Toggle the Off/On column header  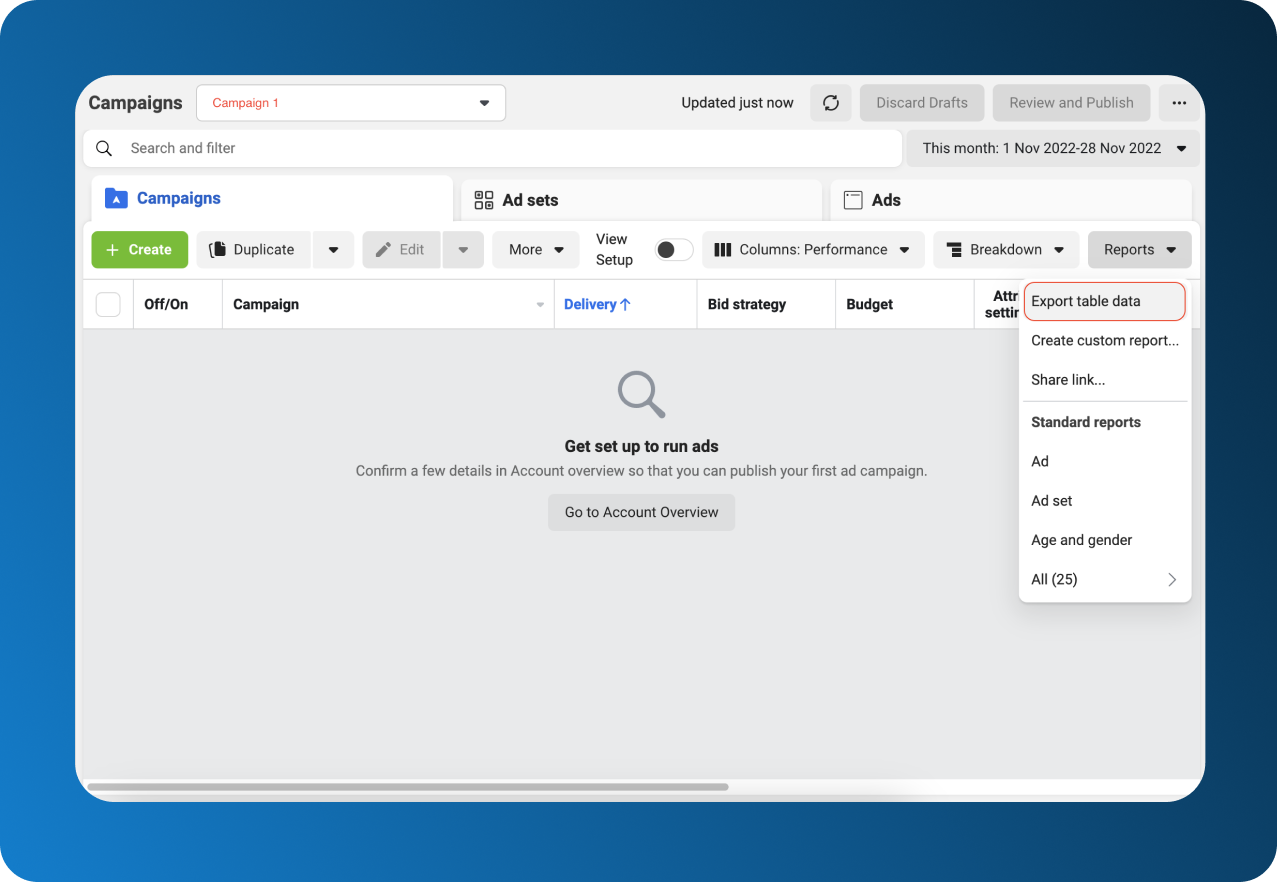pyautogui.click(x=165, y=304)
